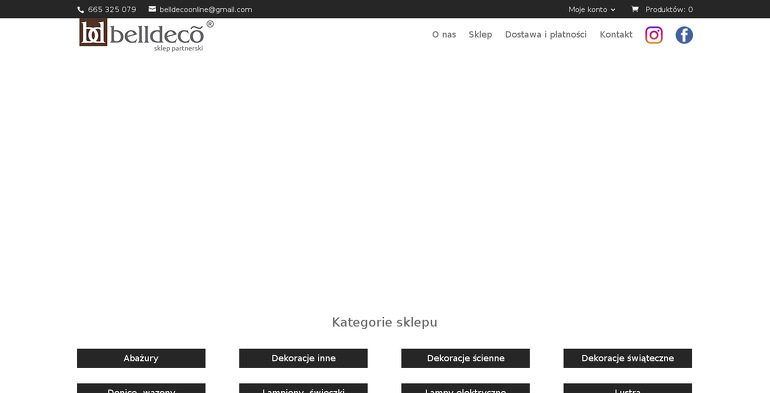Open the Facebook page icon
Screen dimensions: 770x393
(684, 35)
